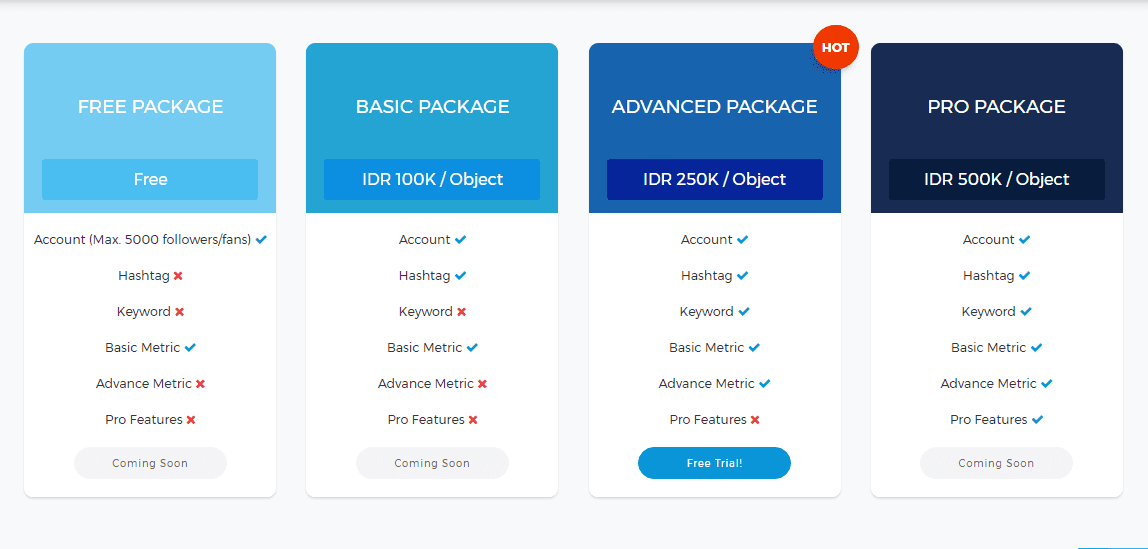The width and height of the screenshot is (1148, 549).
Task: Click Pro Package Pro Features checkmark
Action: 1037,420
